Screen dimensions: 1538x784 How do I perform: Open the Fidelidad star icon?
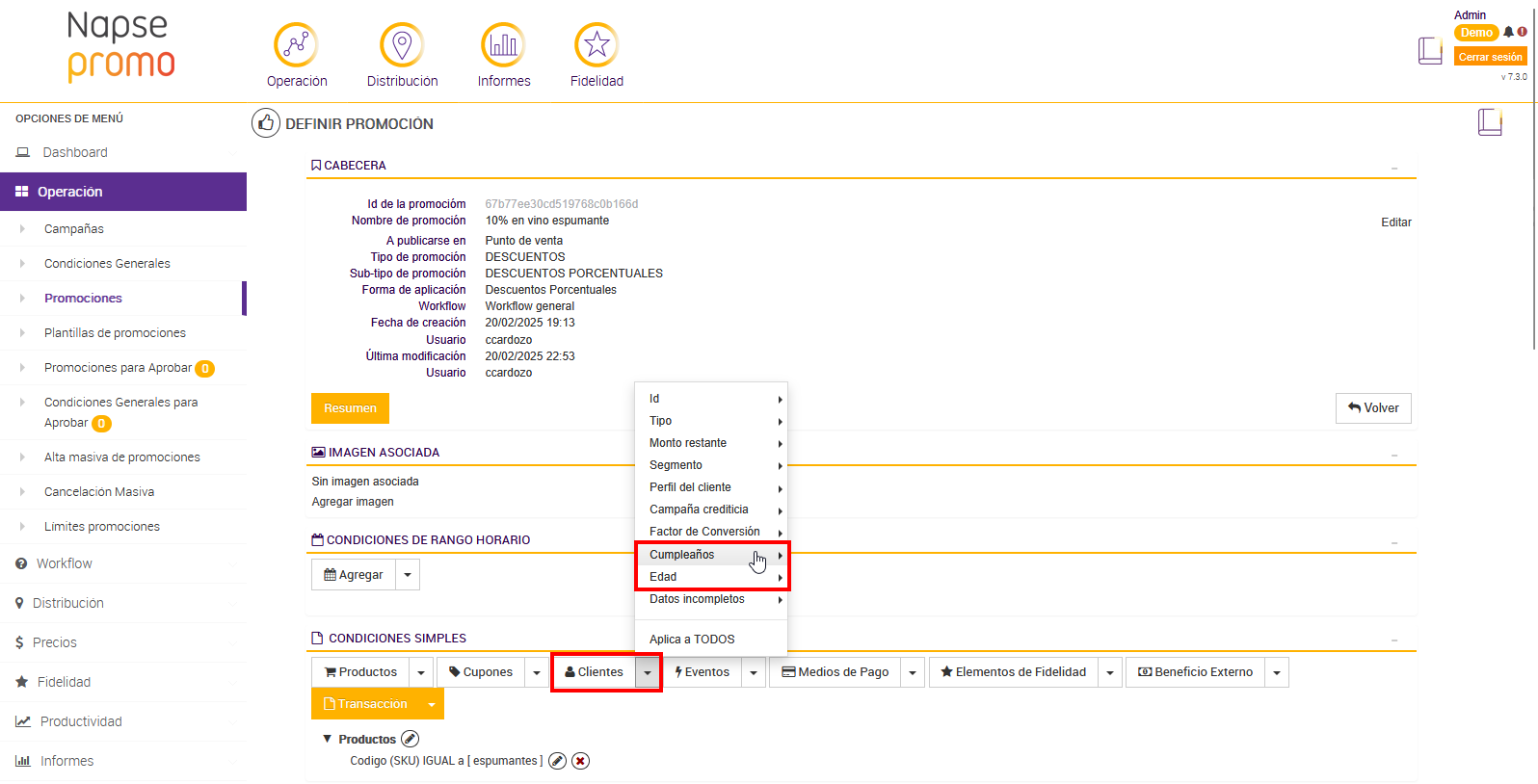click(x=597, y=45)
